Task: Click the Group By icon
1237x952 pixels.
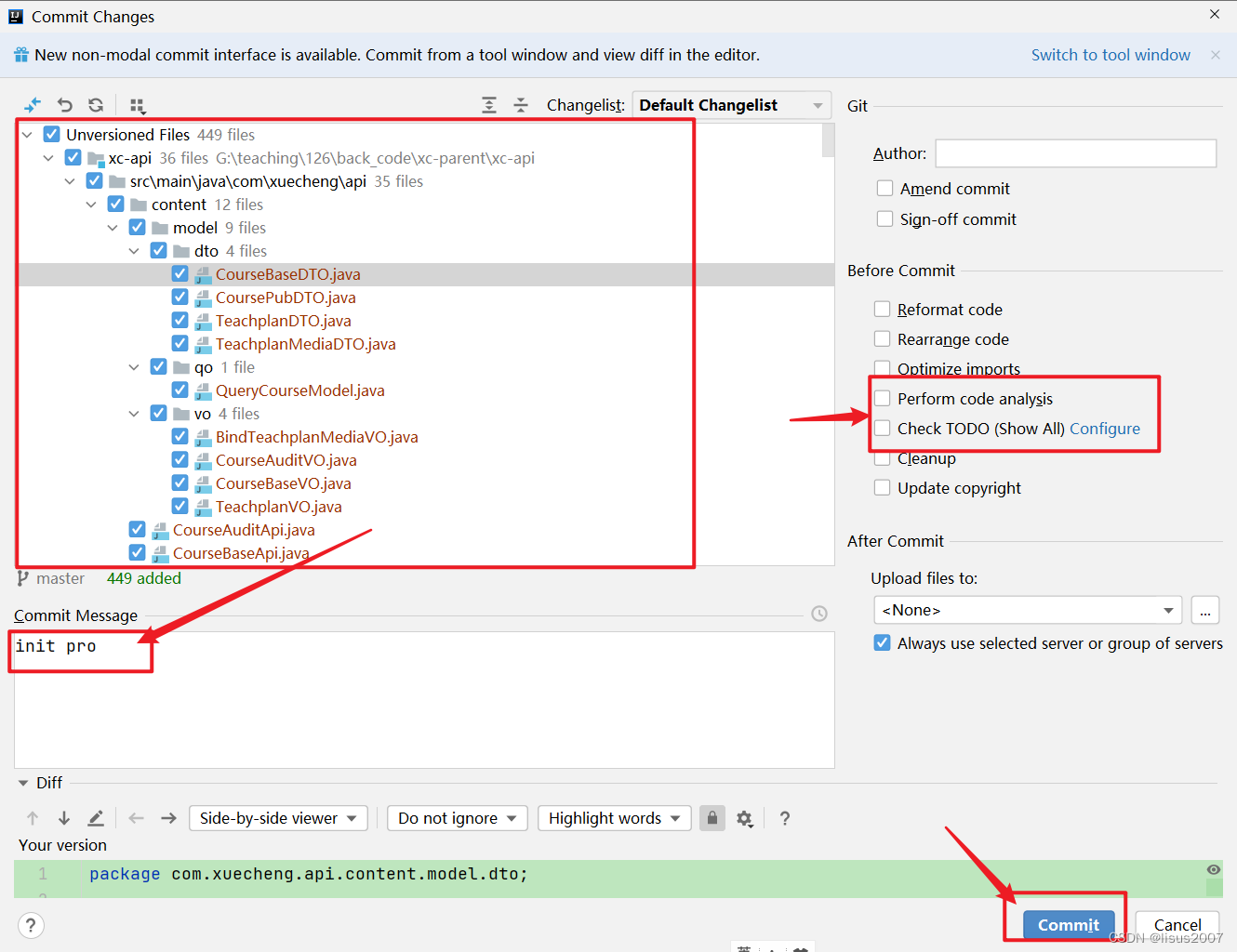Action: [138, 105]
